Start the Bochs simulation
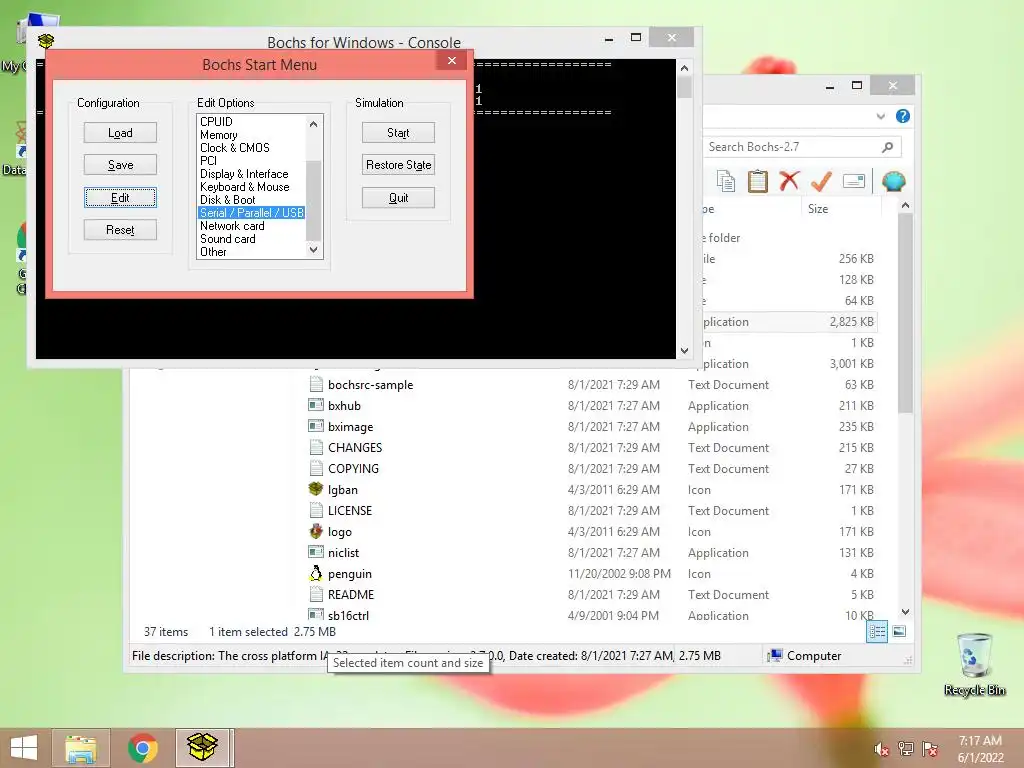This screenshot has height=768, width=1024. pyautogui.click(x=398, y=133)
